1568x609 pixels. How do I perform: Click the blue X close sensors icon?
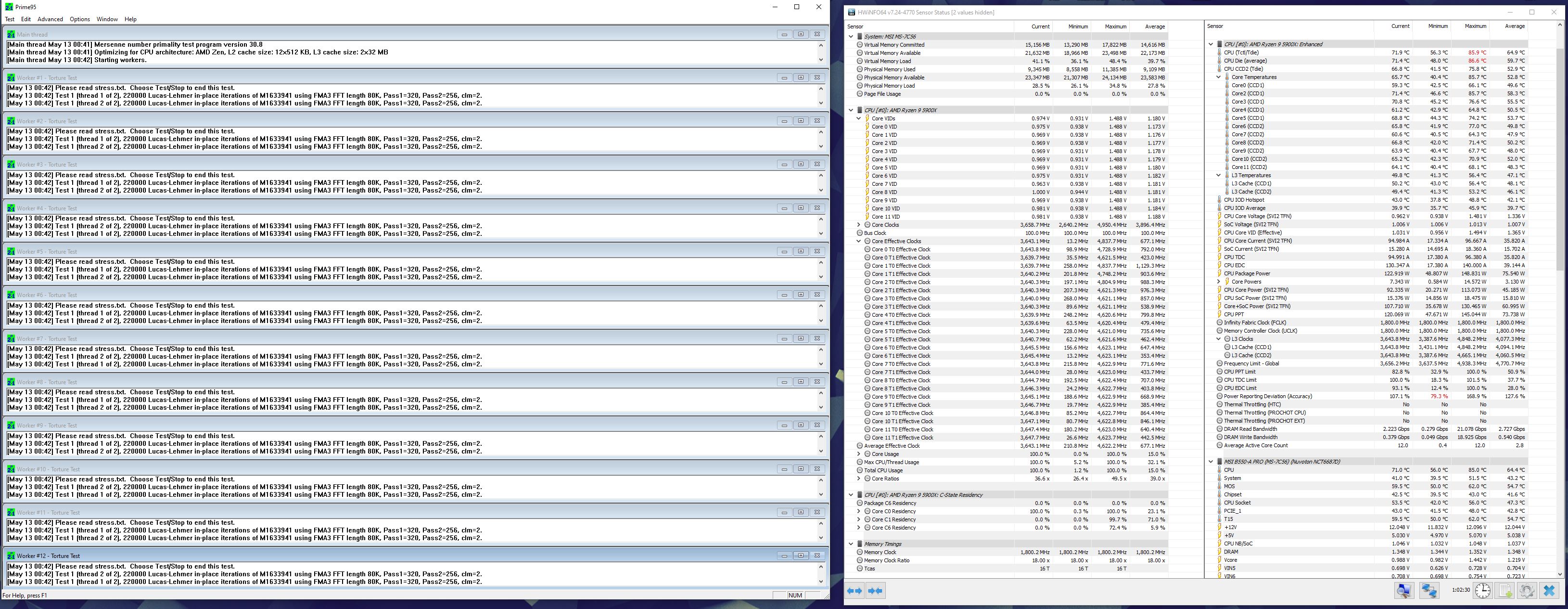pos(1549,590)
